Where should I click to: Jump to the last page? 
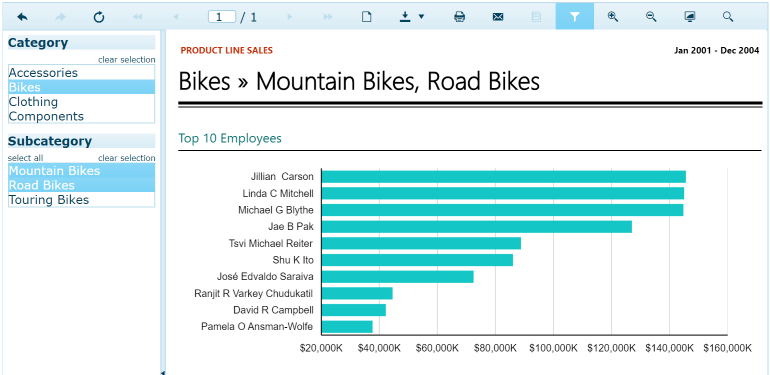(328, 17)
